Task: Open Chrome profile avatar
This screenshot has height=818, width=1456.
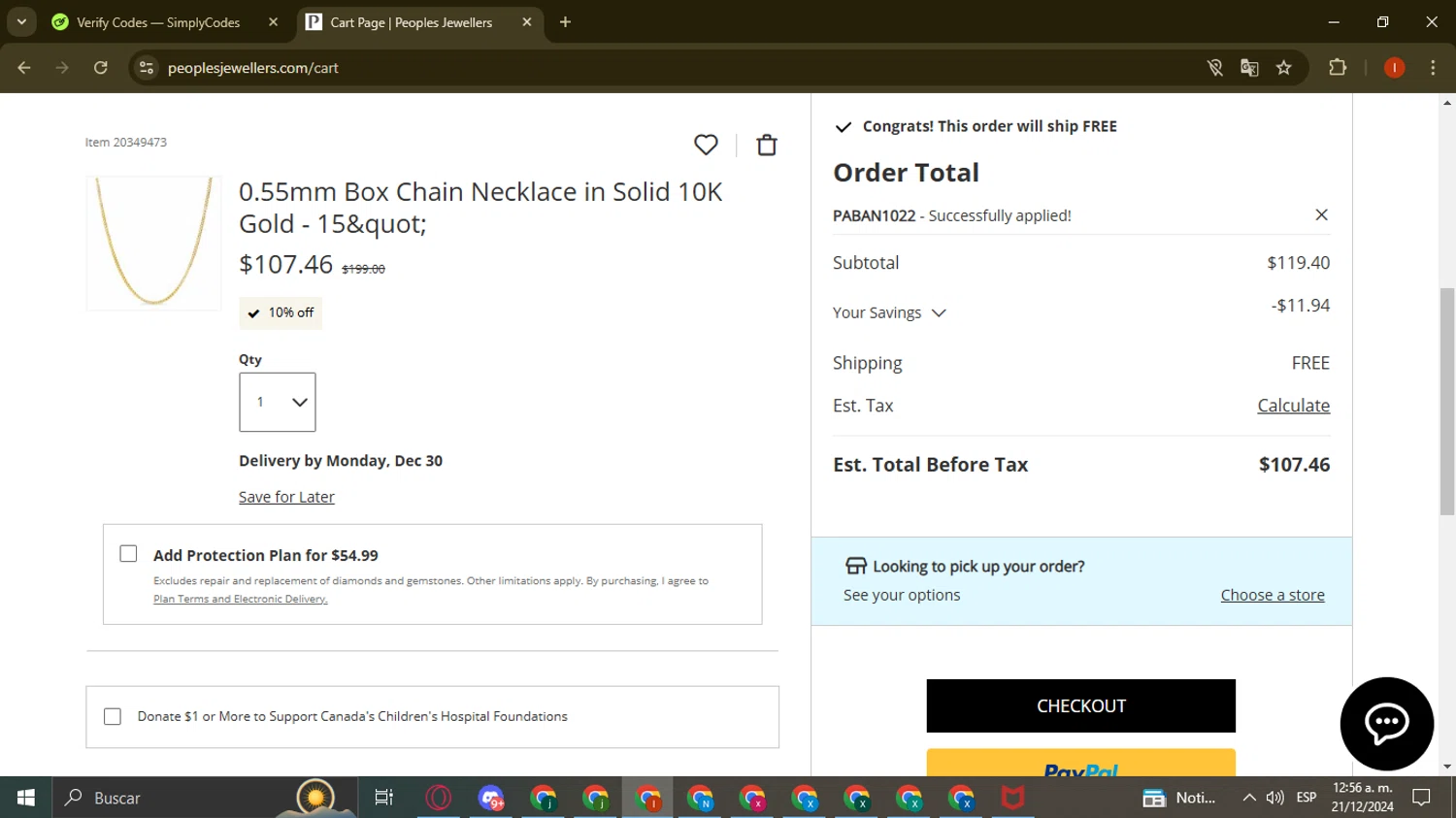Action: coord(1394,67)
